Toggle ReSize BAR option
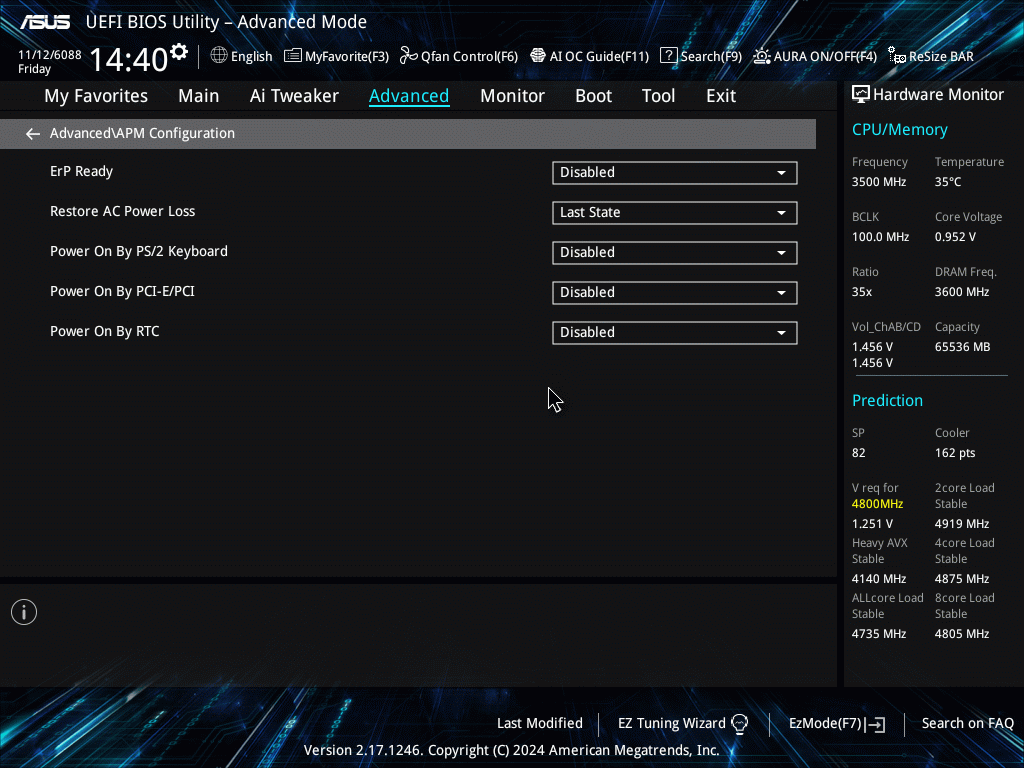 931,56
